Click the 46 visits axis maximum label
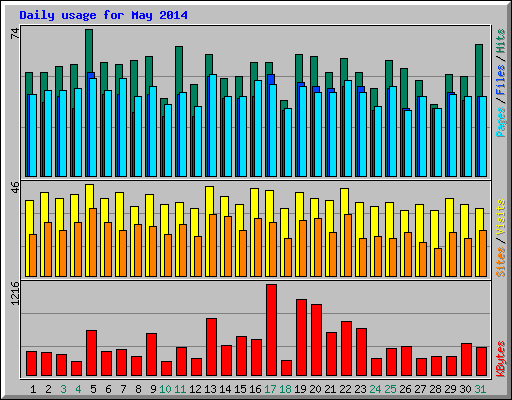The width and height of the screenshot is (512, 400). pos(15,187)
